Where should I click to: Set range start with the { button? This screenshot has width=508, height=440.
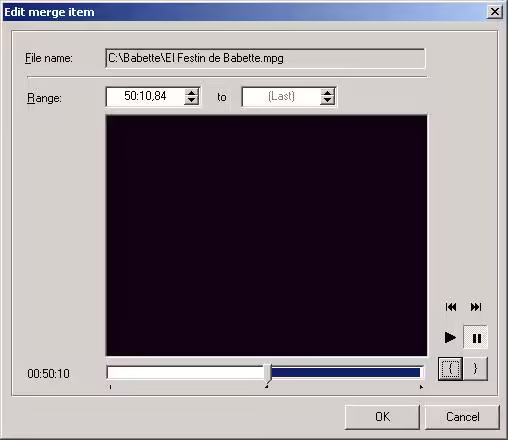point(450,369)
